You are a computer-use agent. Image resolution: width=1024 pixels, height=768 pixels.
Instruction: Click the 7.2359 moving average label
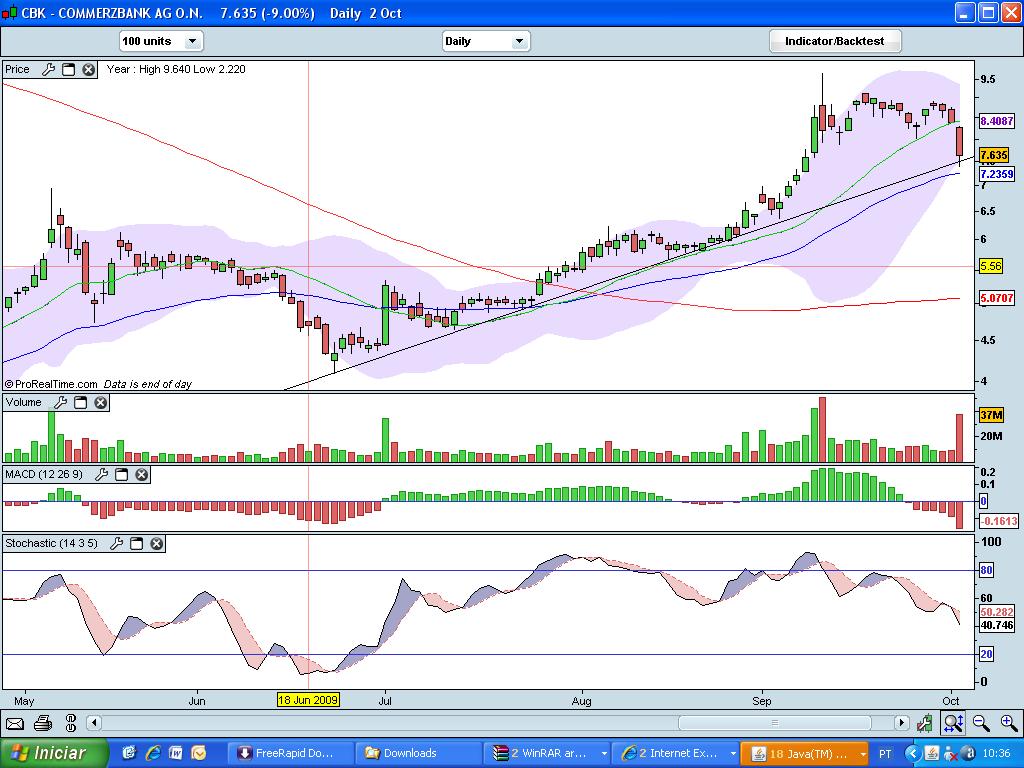pyautogui.click(x=997, y=174)
